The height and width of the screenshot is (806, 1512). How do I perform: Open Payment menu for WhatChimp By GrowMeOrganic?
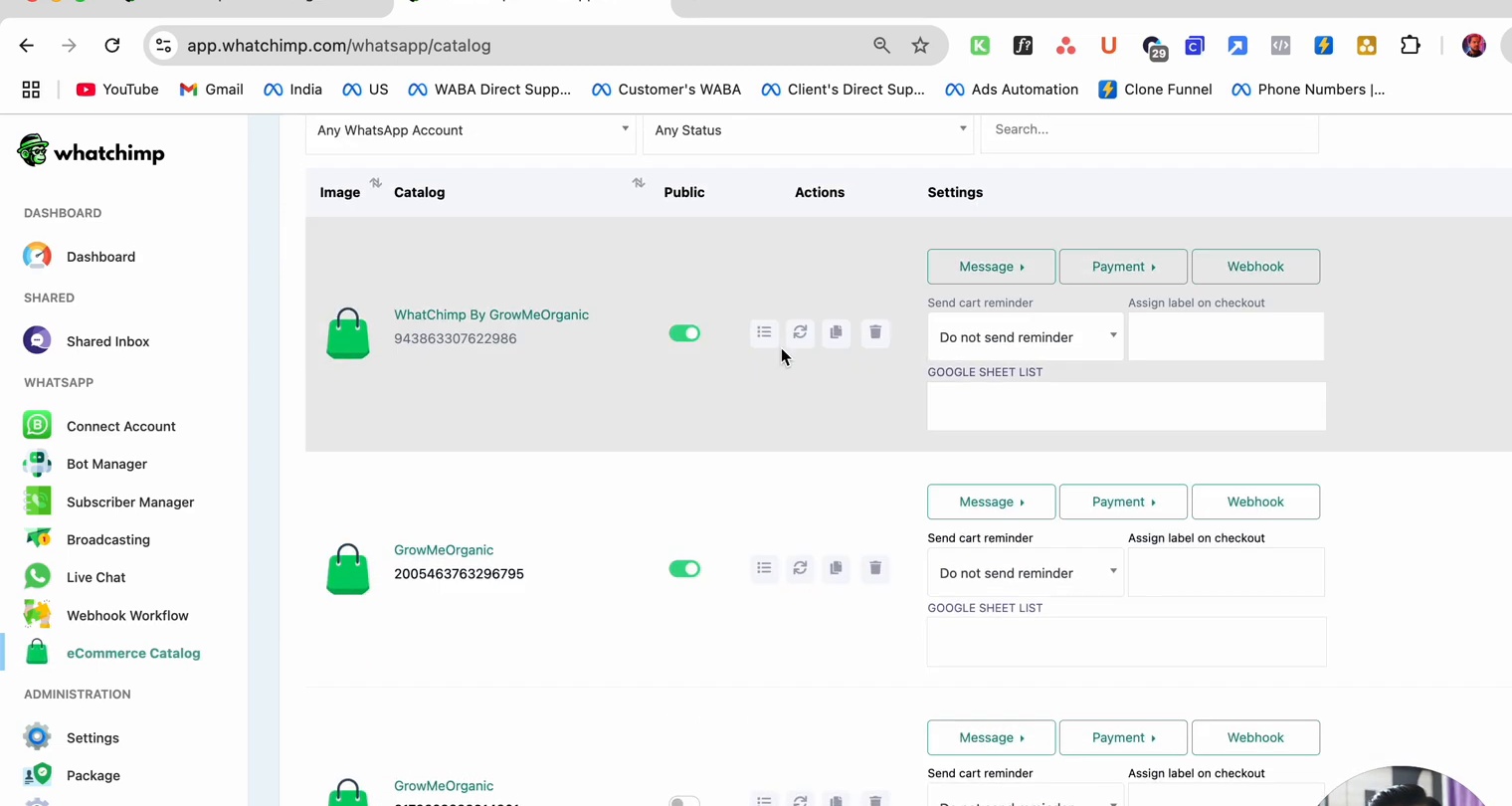(x=1123, y=267)
